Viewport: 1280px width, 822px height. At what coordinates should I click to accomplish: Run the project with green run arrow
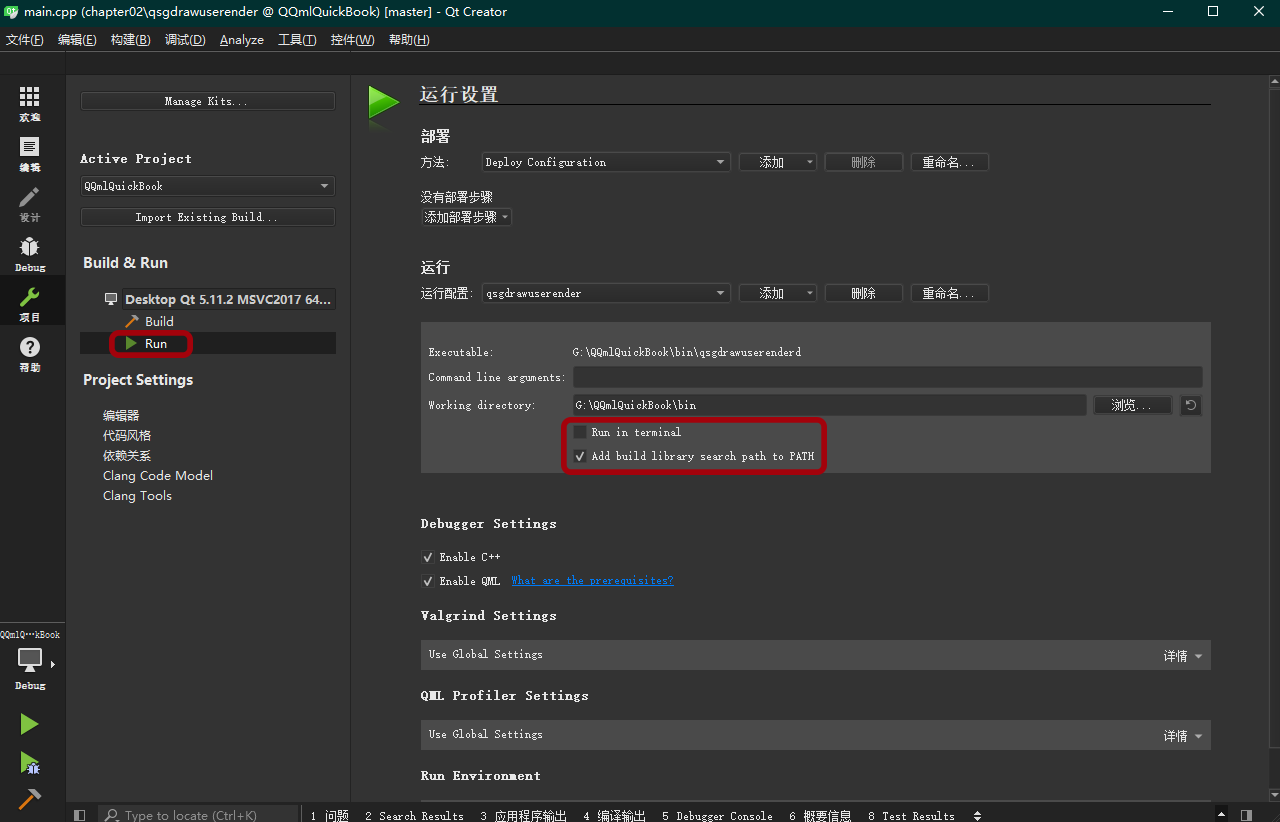pos(29,723)
